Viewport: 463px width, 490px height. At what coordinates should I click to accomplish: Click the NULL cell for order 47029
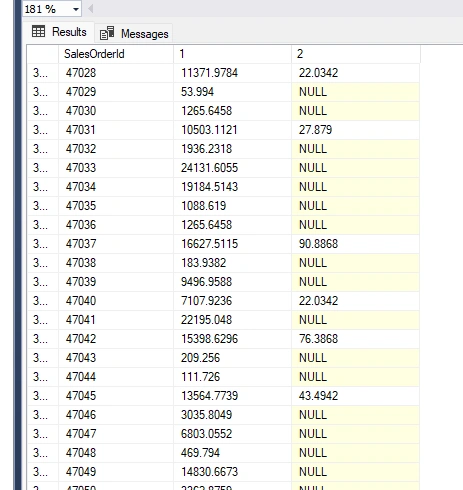coord(356,92)
